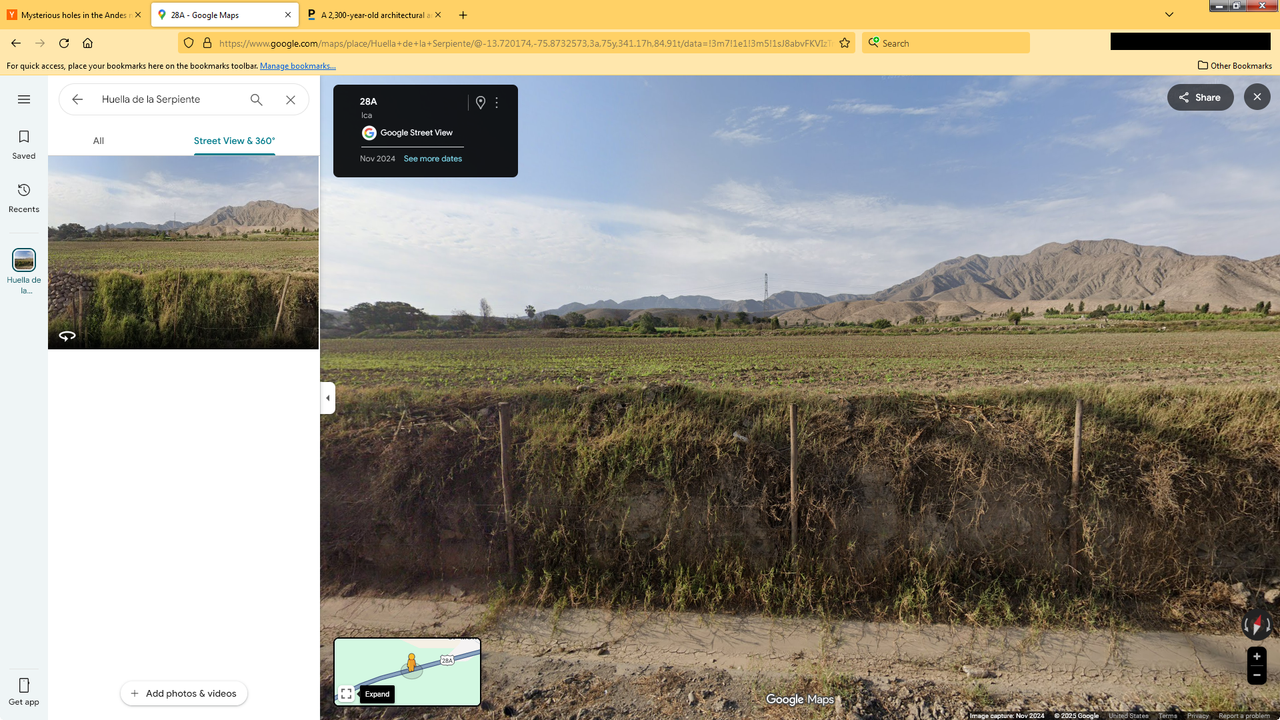
Task: Click the Pegman icon on the mini map
Action: pos(413,662)
